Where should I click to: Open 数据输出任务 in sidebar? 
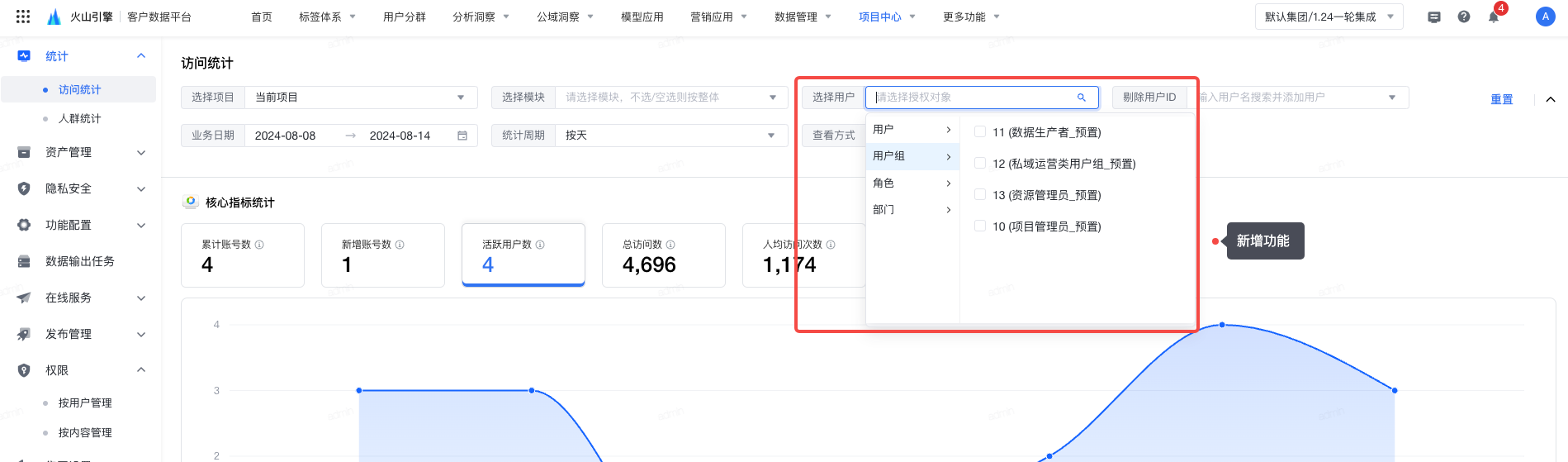(79, 261)
